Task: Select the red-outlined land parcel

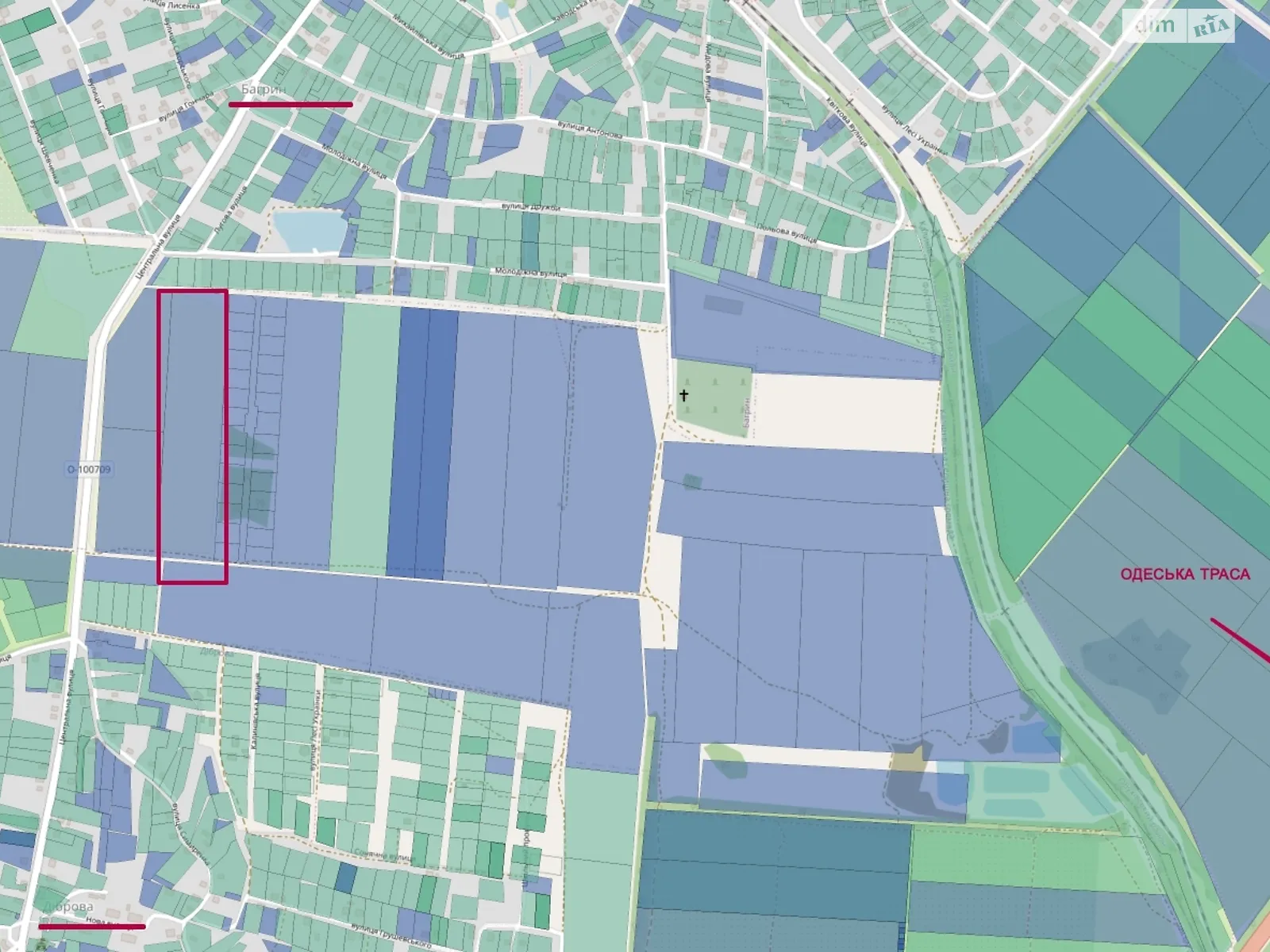Action: point(192,436)
